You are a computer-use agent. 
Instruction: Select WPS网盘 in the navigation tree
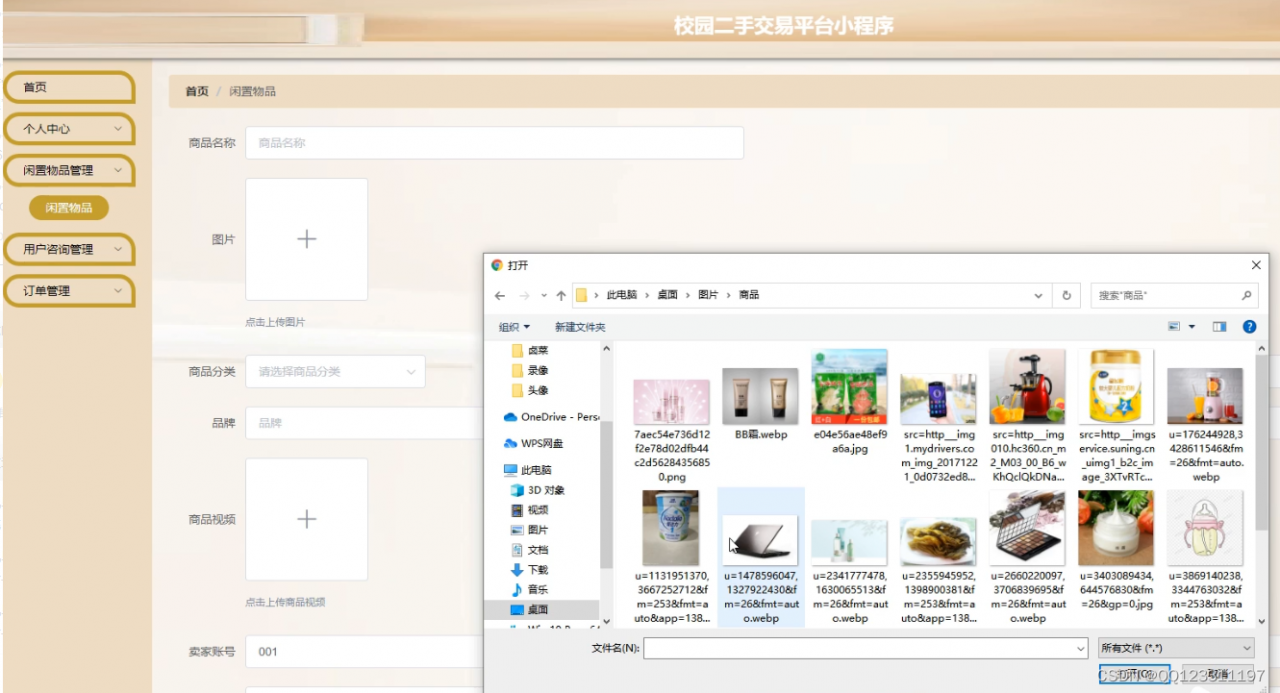coord(534,443)
